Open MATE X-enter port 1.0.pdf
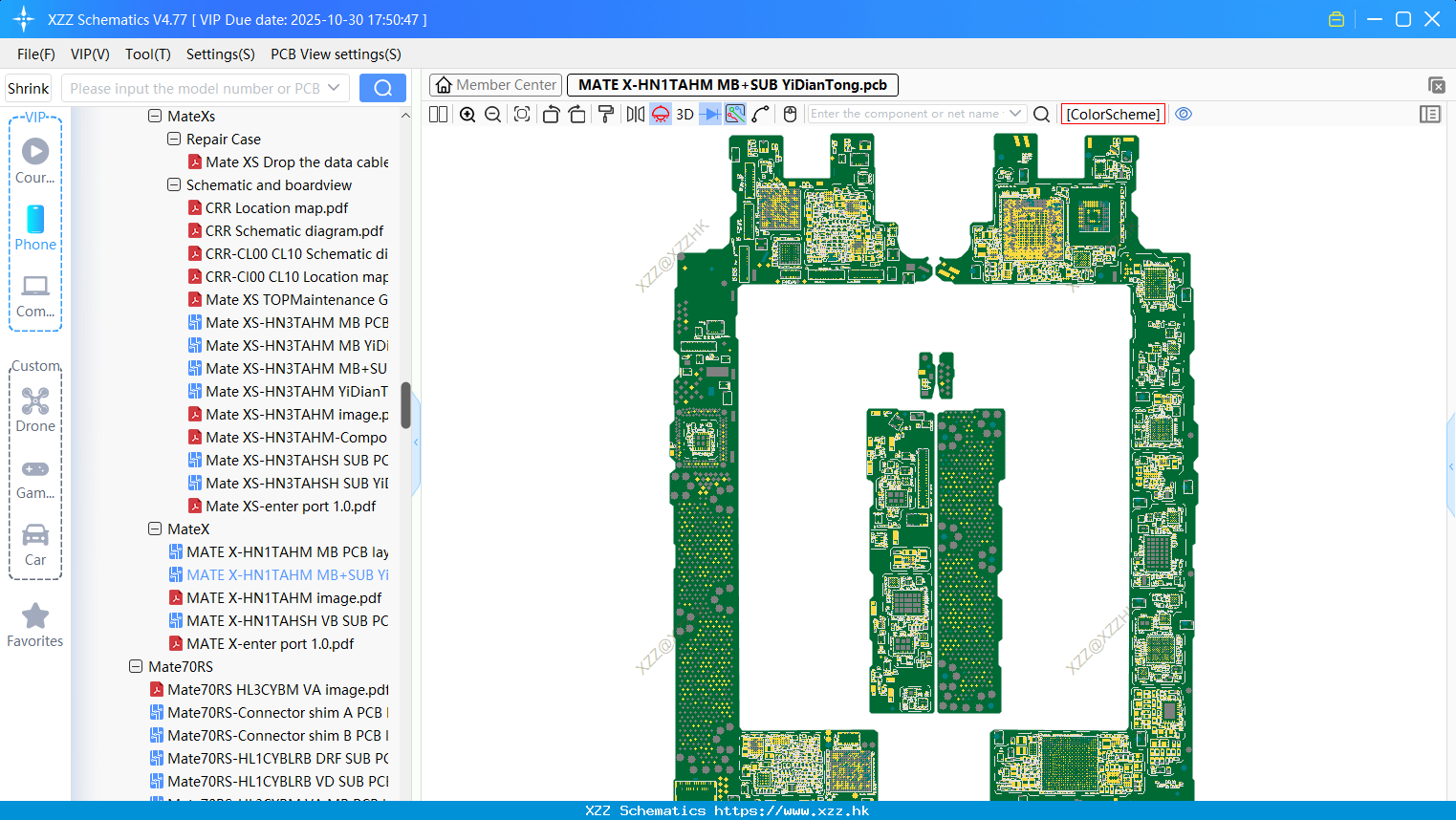Screen dimensions: 1456x820 coord(270,643)
